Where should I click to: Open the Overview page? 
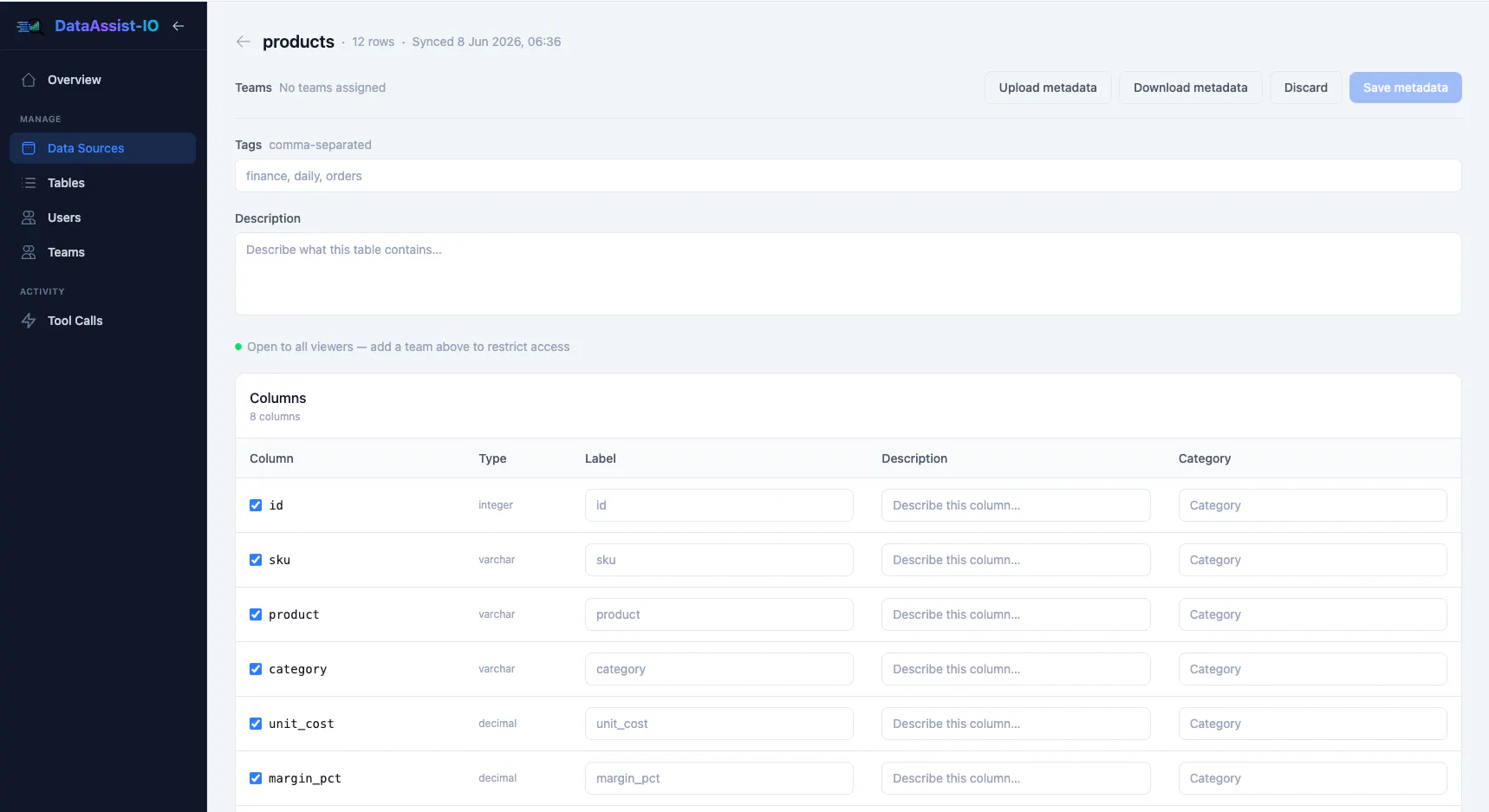(102, 80)
